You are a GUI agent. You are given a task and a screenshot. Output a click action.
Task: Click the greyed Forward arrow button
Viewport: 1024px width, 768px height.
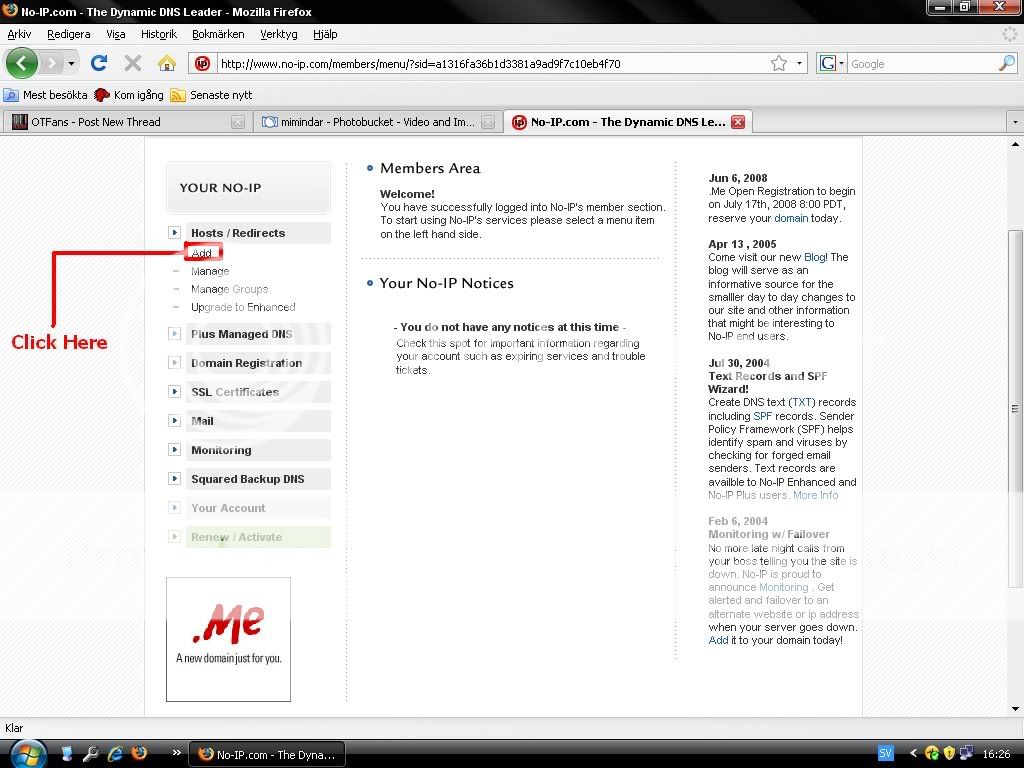coord(51,63)
